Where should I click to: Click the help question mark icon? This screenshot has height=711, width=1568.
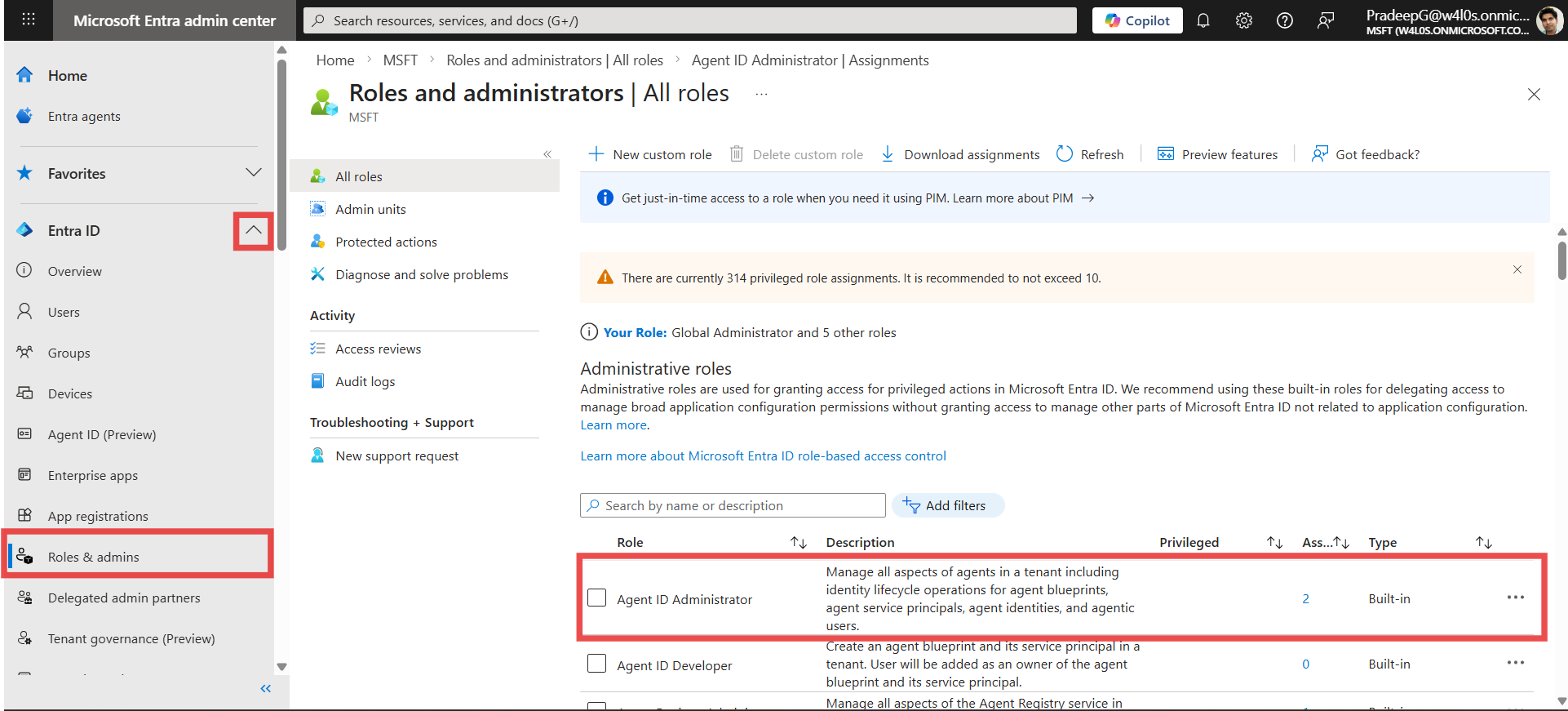[1284, 20]
